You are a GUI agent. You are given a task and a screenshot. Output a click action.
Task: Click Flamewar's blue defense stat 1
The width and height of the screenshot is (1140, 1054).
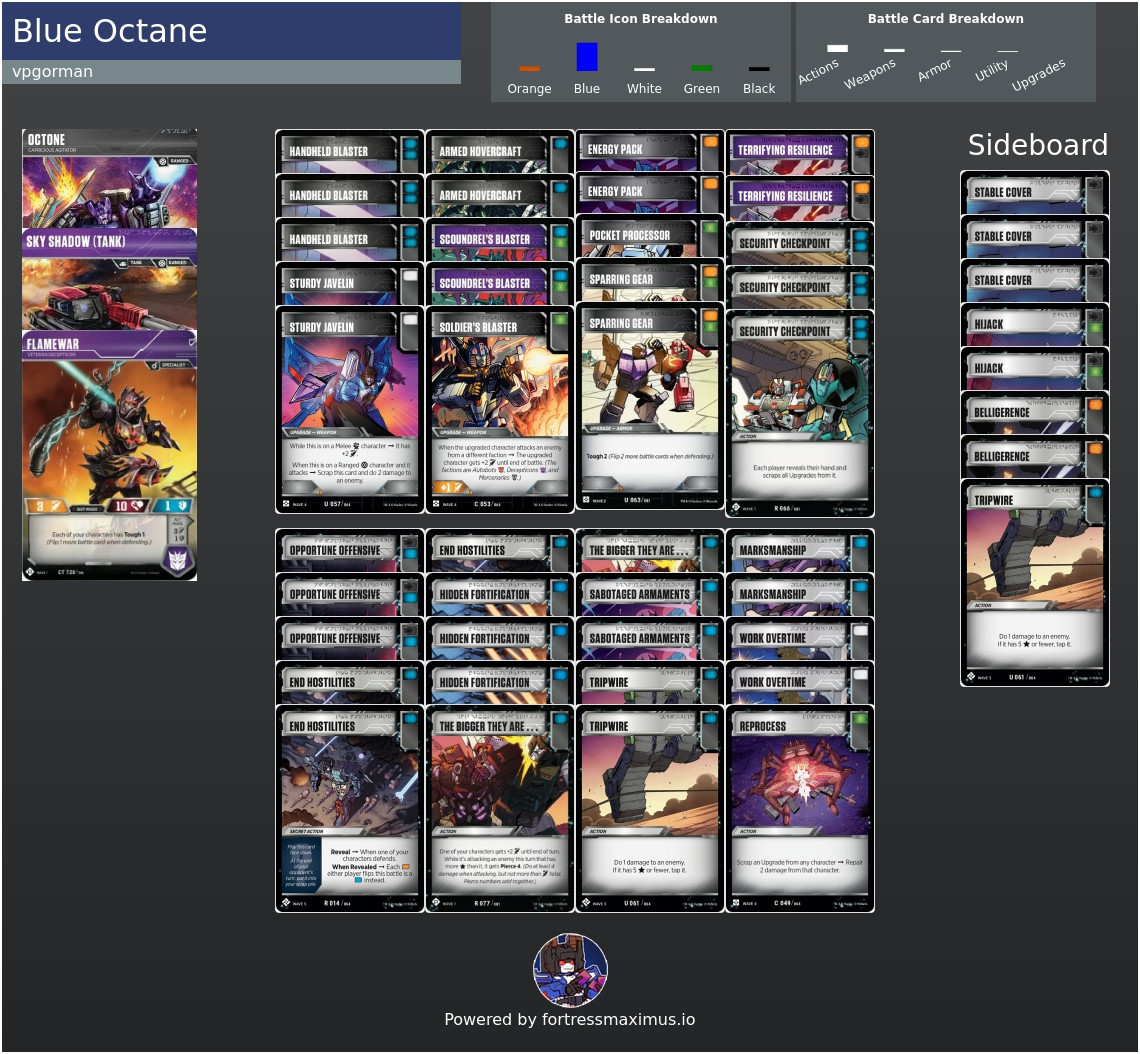tap(174, 506)
